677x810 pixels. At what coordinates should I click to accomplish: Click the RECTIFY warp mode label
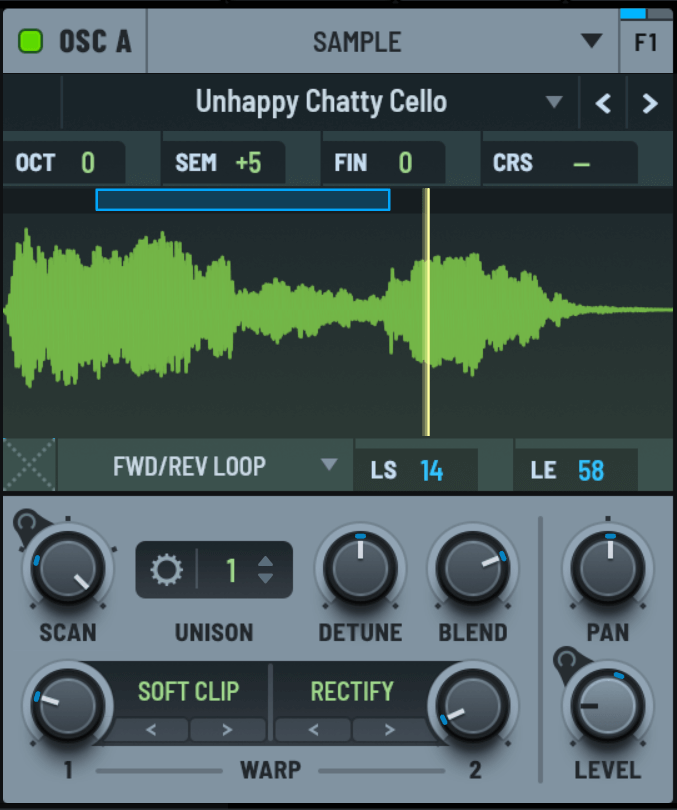(x=352, y=691)
